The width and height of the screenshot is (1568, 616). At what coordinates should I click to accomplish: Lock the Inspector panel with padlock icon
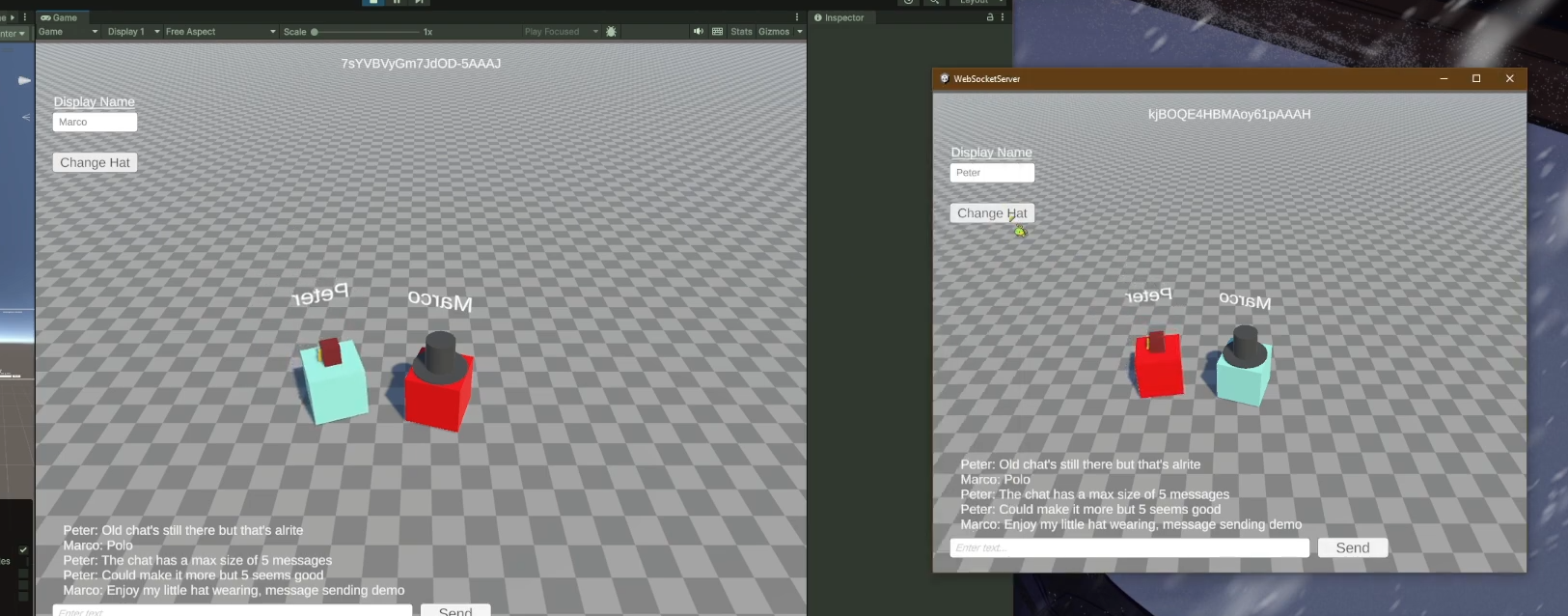point(989,17)
